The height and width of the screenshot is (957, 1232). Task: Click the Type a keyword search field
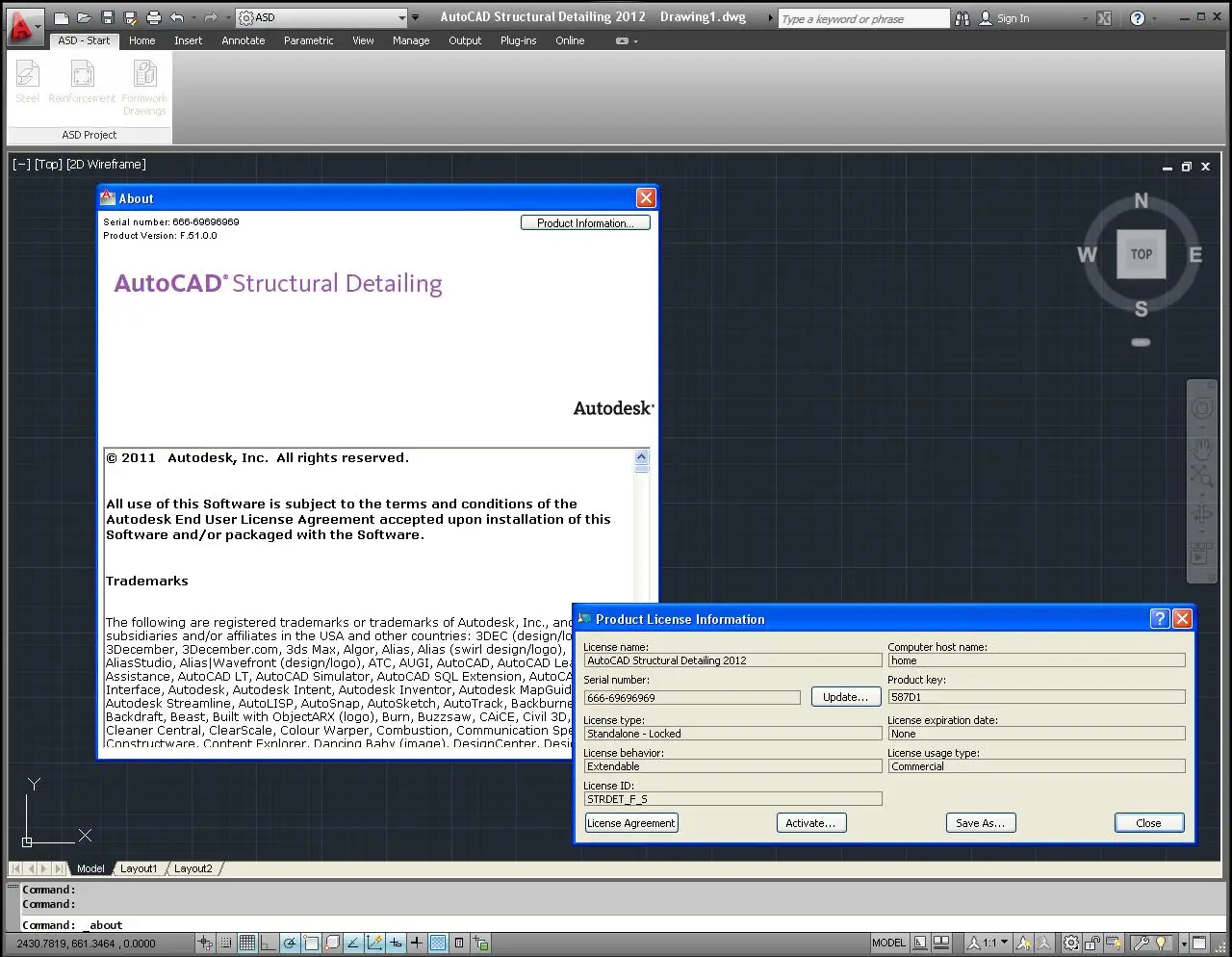(x=863, y=18)
